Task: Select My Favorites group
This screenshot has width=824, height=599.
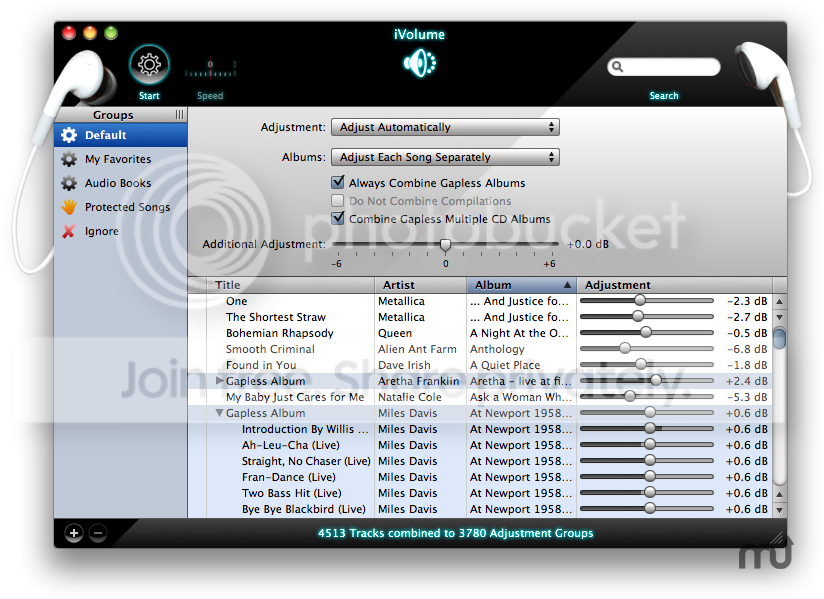Action: coord(120,159)
